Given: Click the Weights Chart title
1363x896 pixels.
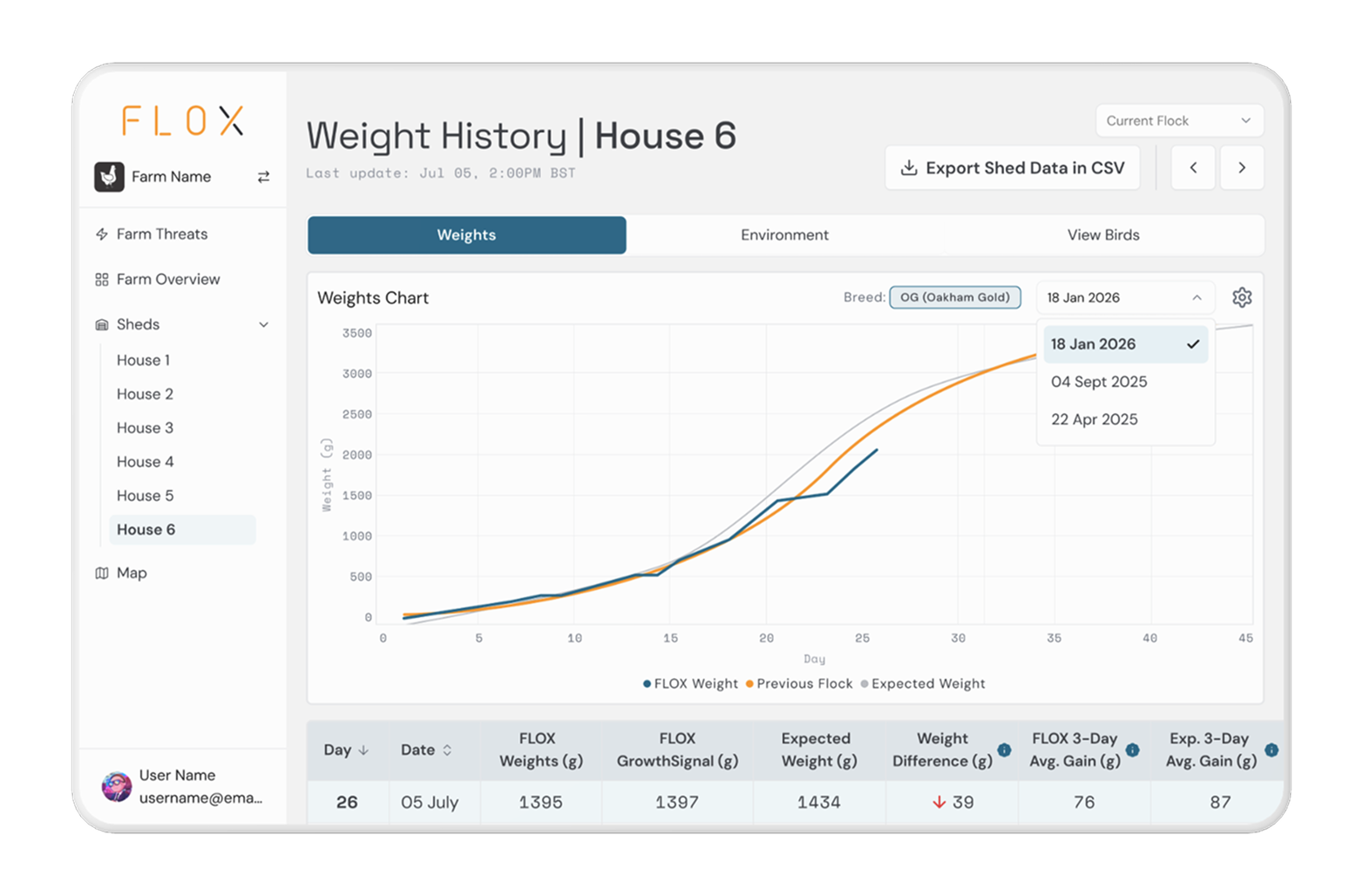Looking at the screenshot, I should [x=373, y=297].
